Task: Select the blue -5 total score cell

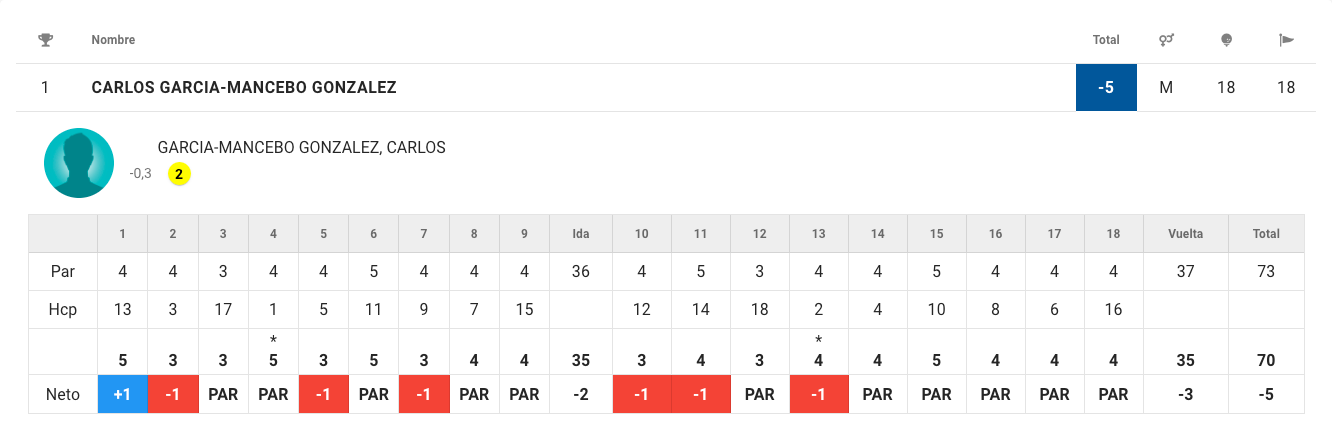Action: (1106, 88)
